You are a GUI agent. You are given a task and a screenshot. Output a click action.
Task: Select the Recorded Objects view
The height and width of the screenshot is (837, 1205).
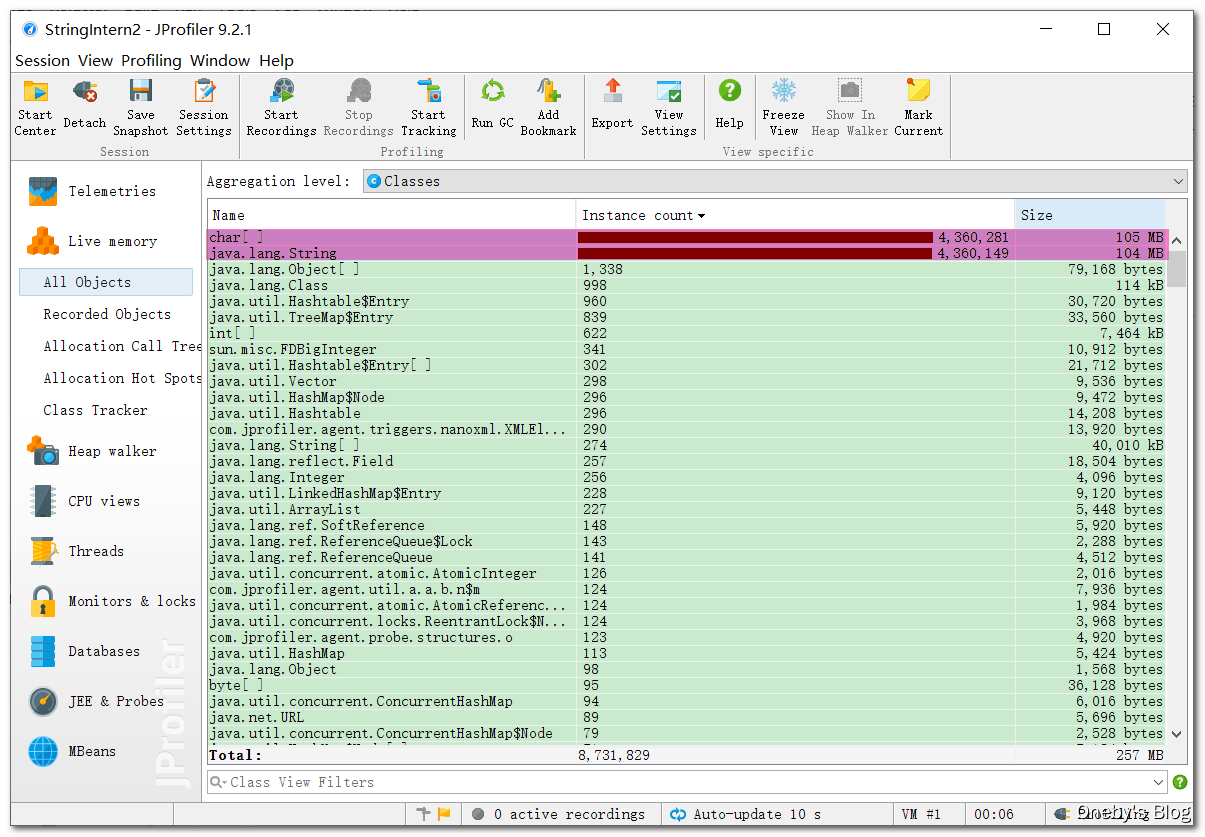(107, 314)
